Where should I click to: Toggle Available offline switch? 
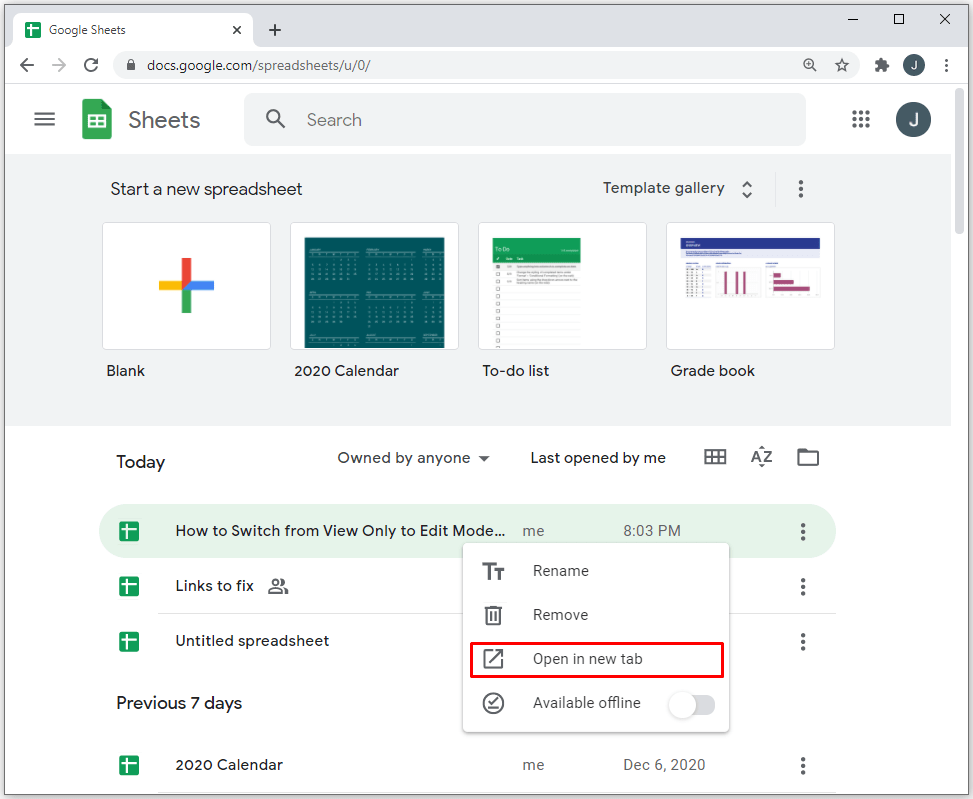[692, 704]
